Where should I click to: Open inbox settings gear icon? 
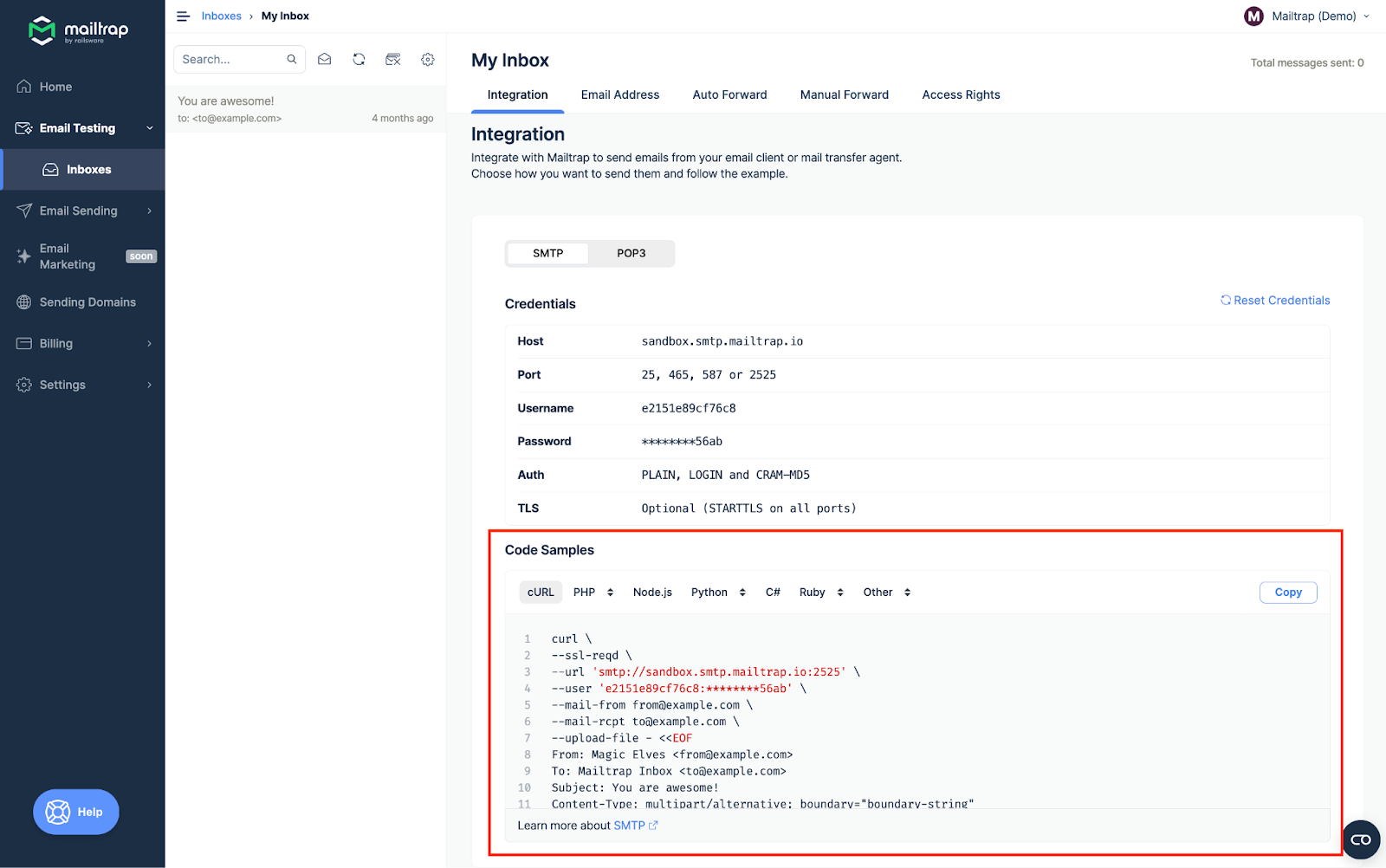point(428,60)
